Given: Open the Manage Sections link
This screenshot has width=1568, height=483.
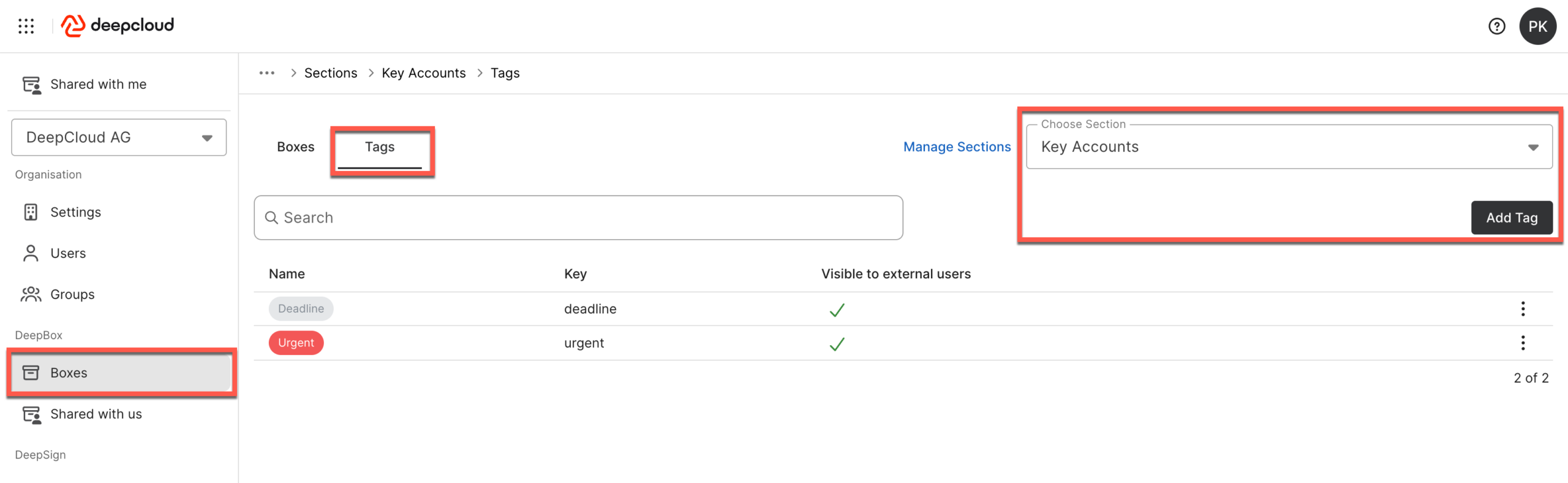Looking at the screenshot, I should 957,147.
